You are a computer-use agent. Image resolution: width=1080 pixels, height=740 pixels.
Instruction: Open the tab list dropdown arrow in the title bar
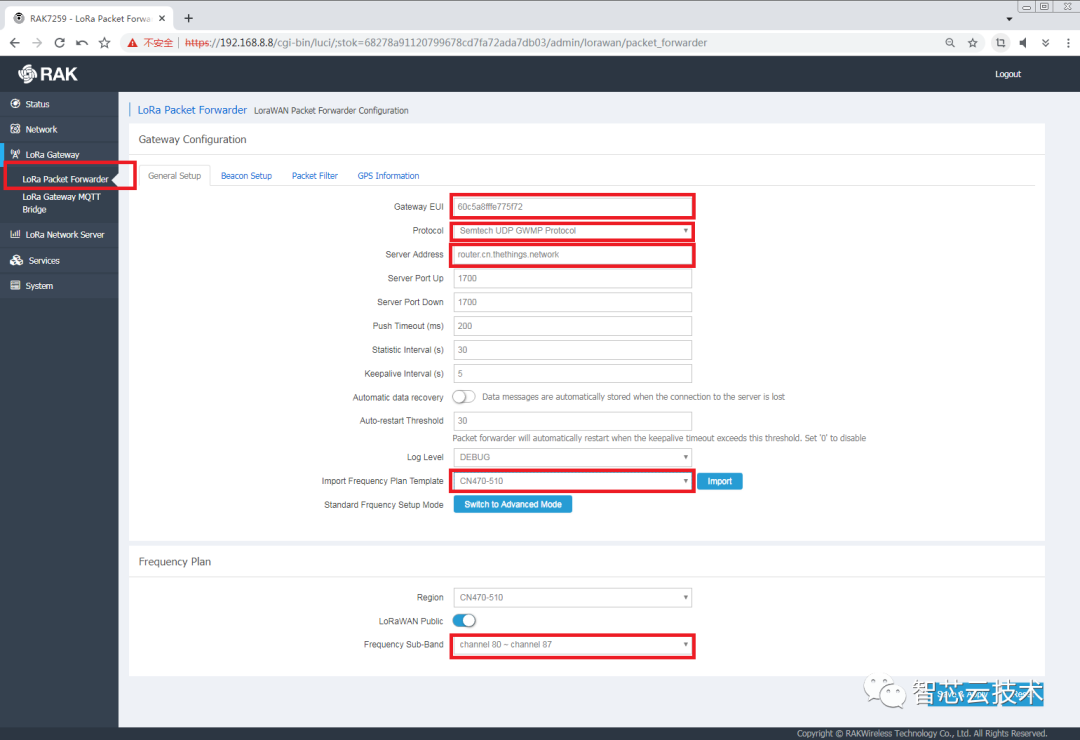[x=1010, y=19]
